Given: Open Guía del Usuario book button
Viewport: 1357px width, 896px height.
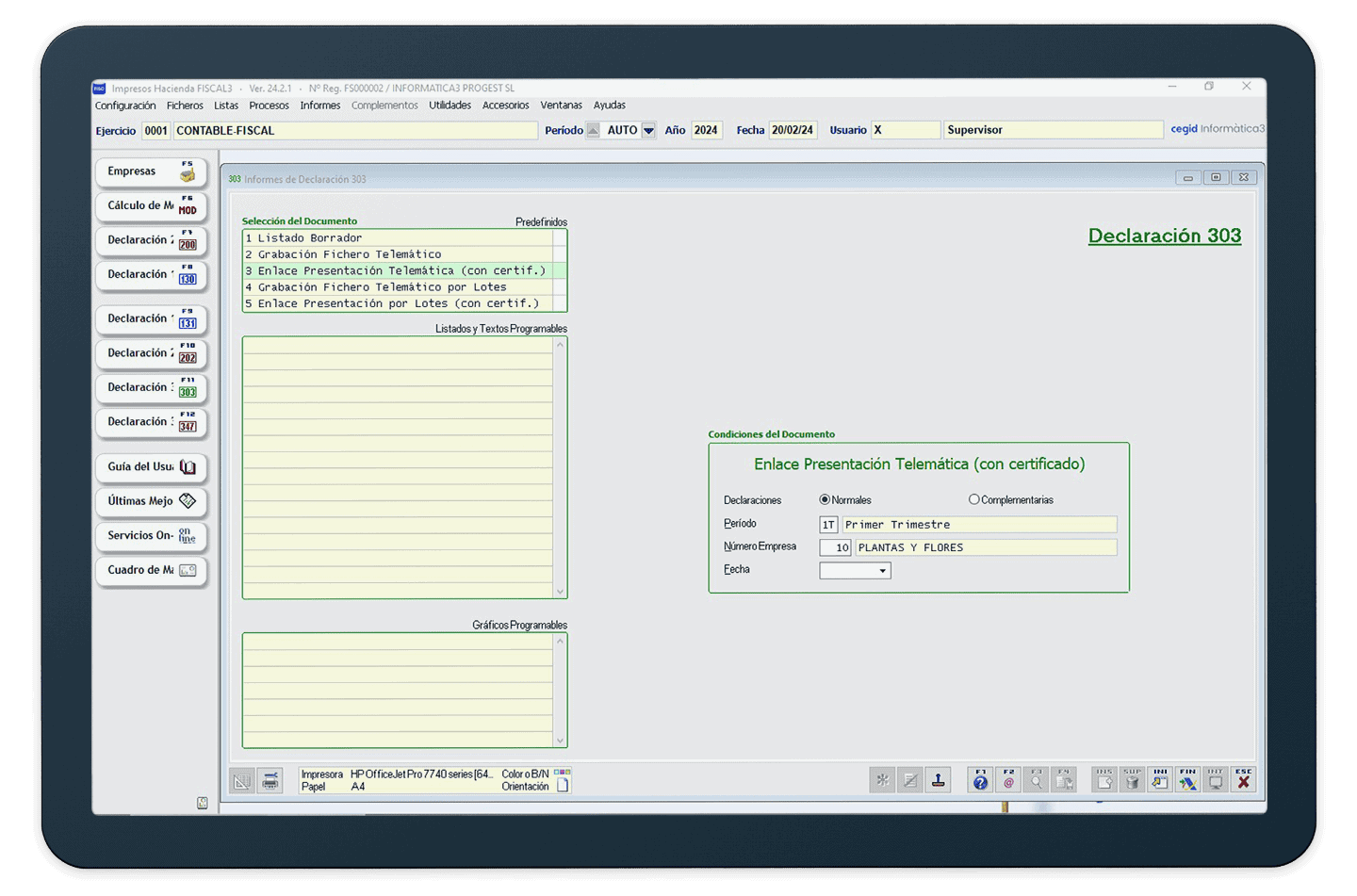Looking at the screenshot, I should tap(151, 467).
